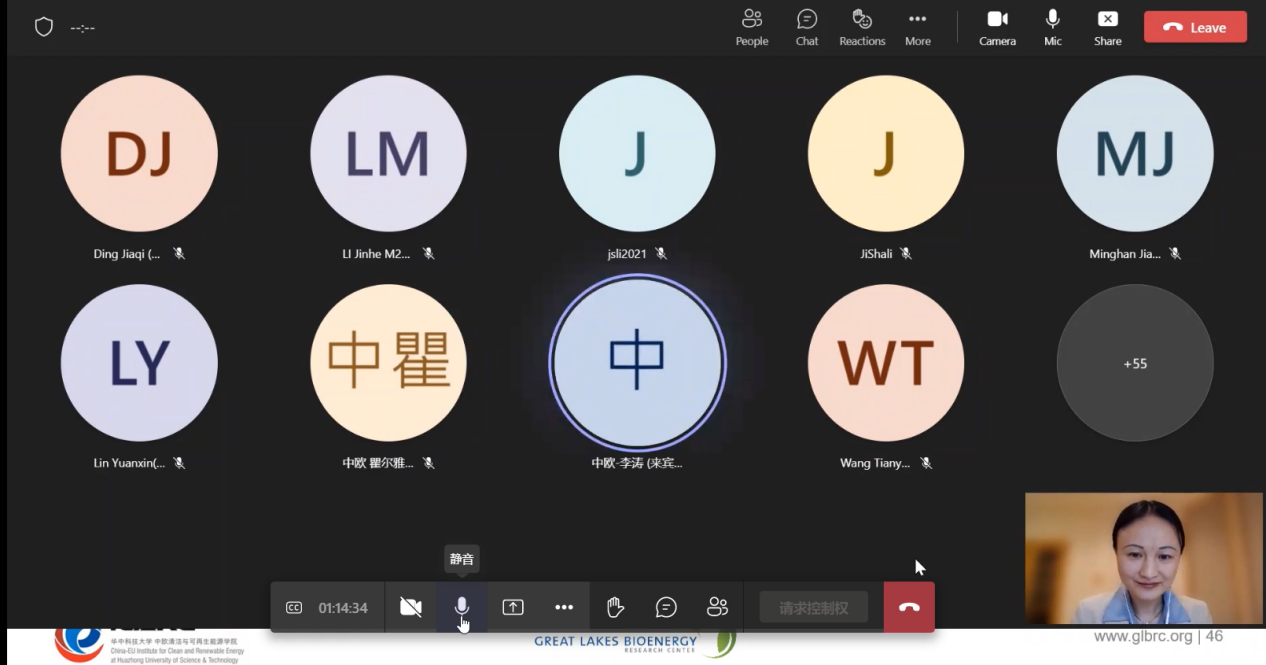Open chat bubble in bottom toolbar
Viewport: 1266px width, 665px height.
pos(666,607)
